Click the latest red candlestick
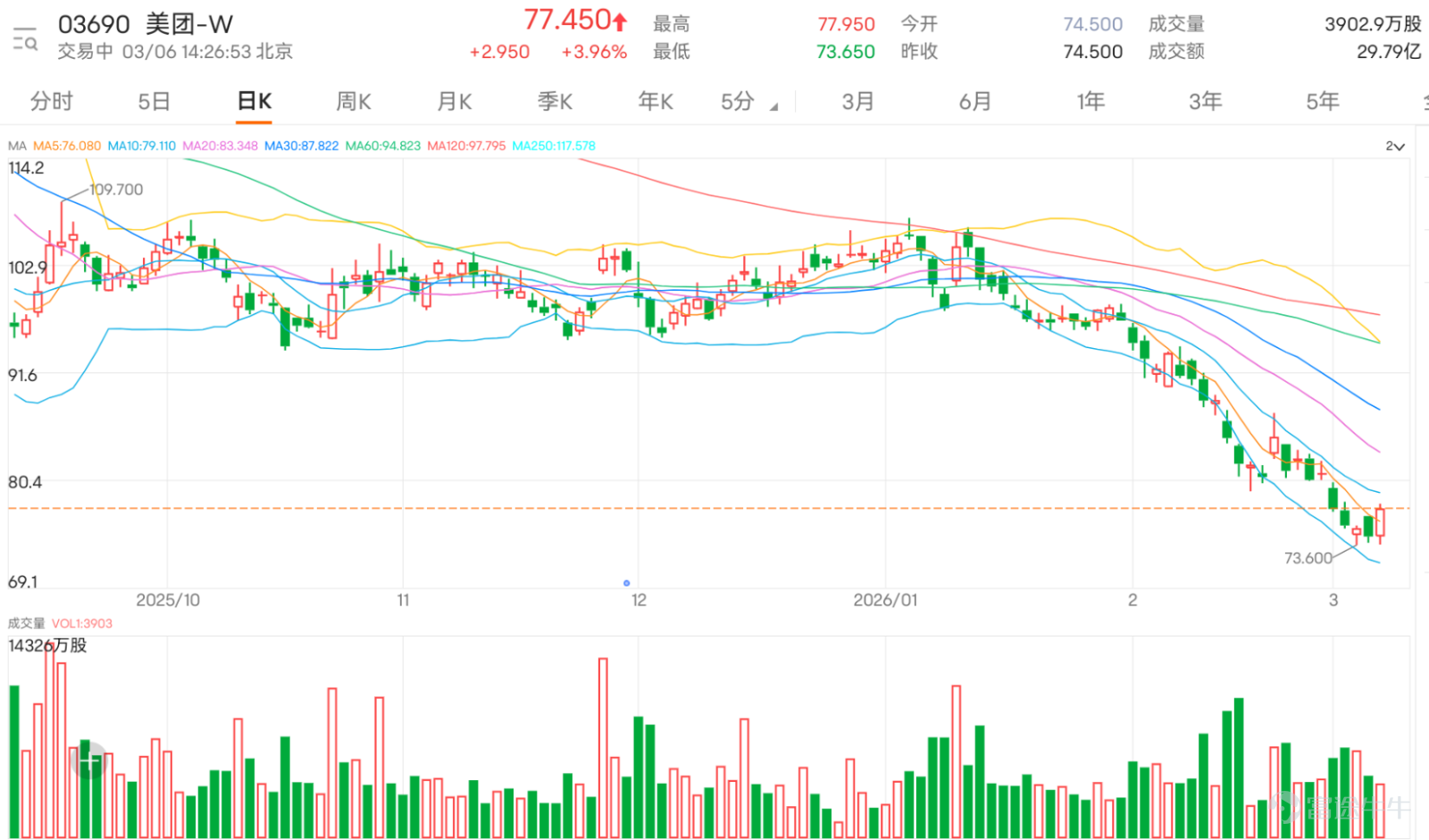Viewport: 1429px width, 840px height. (1380, 524)
